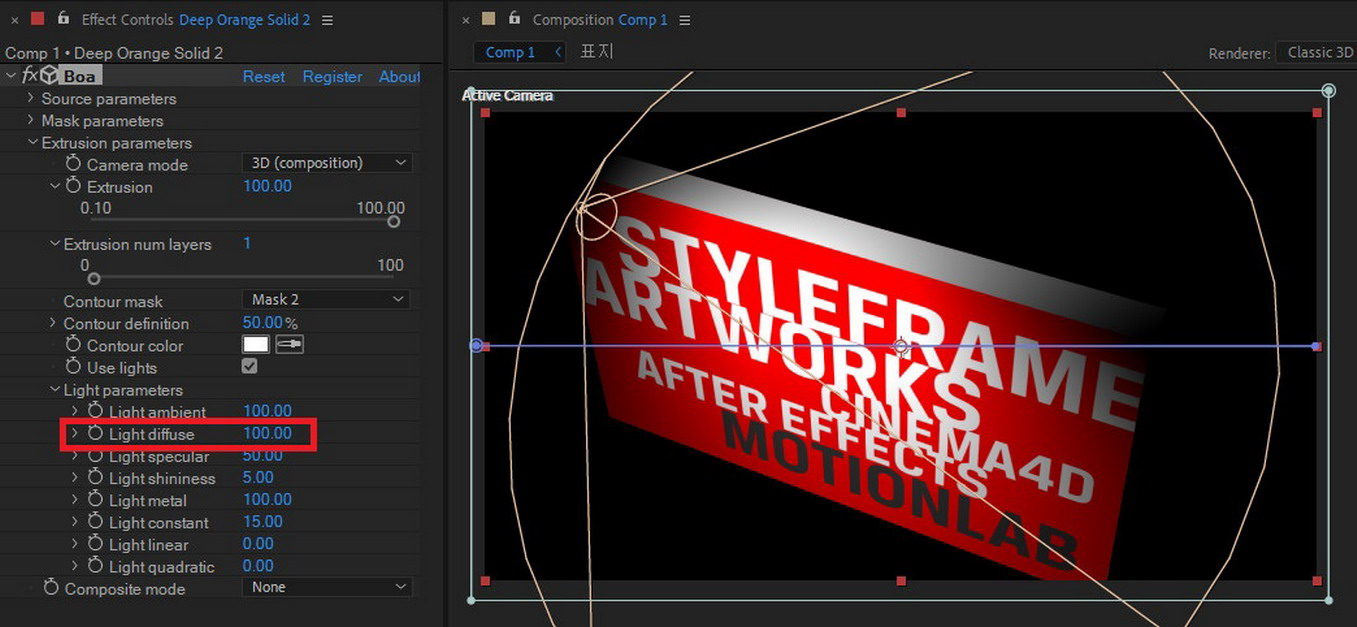Click the Active Camera view label
This screenshot has width=1357, height=627.
[508, 95]
